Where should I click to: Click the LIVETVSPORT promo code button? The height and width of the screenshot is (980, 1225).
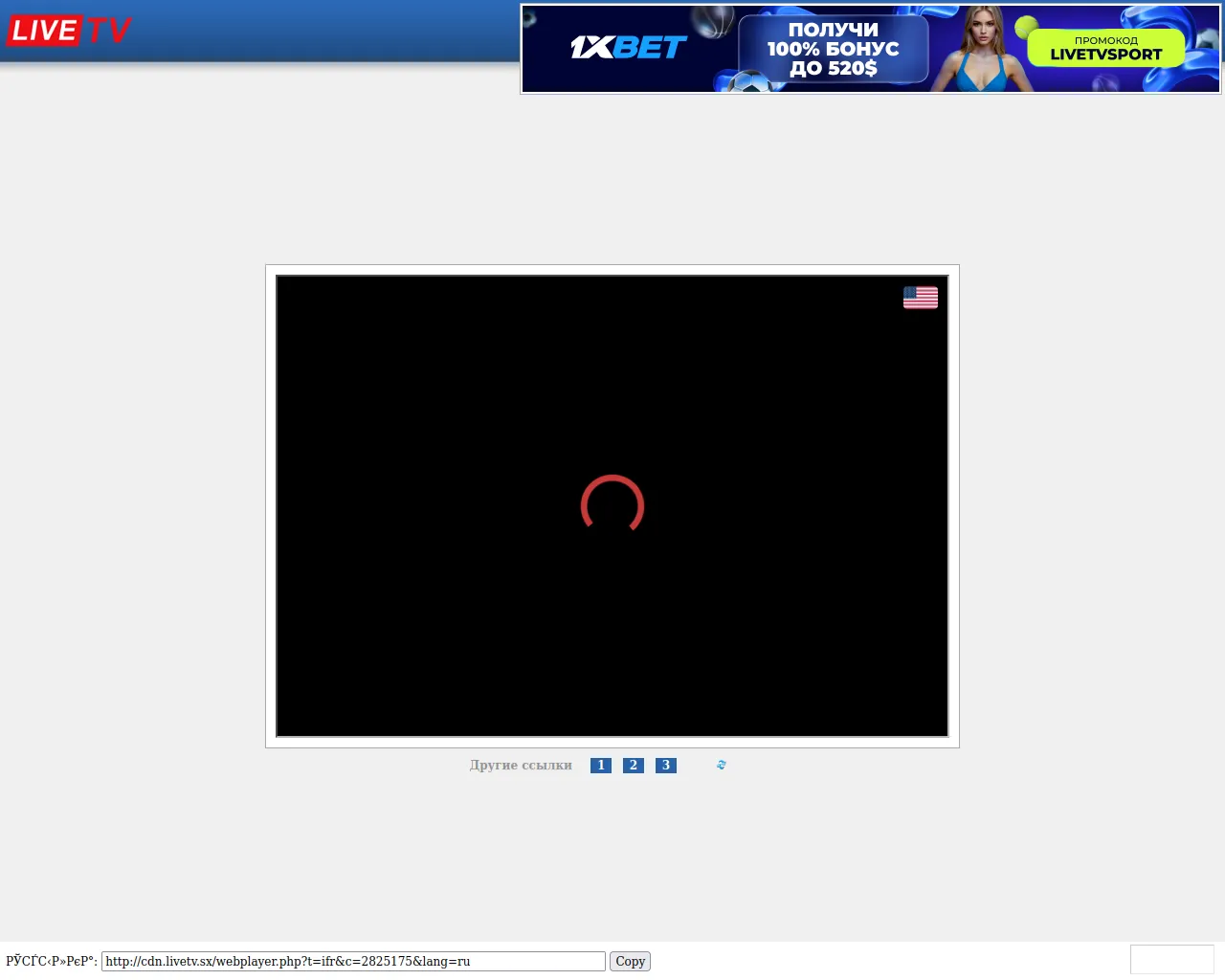click(x=1105, y=48)
